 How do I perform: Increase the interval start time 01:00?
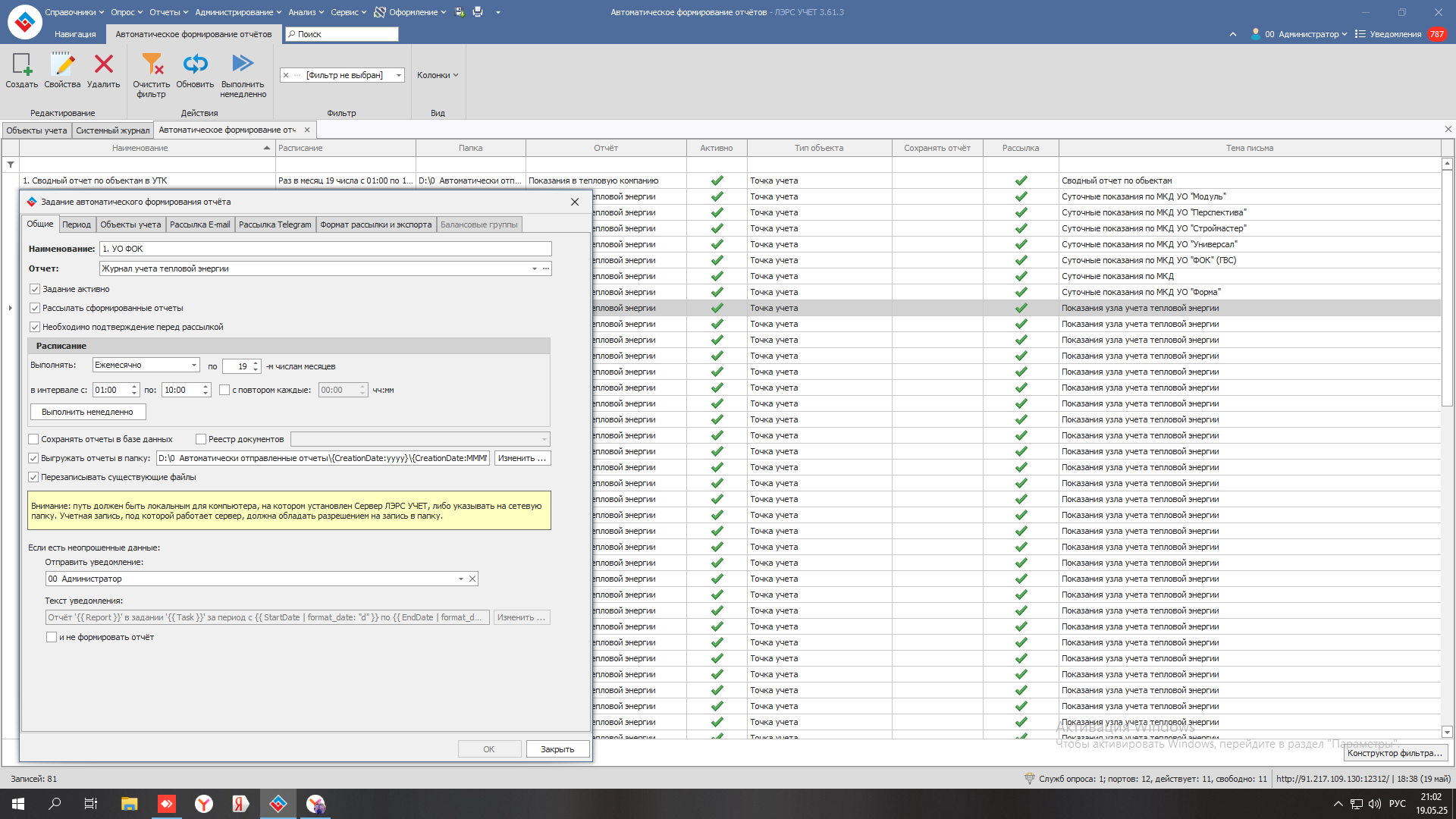tap(134, 387)
